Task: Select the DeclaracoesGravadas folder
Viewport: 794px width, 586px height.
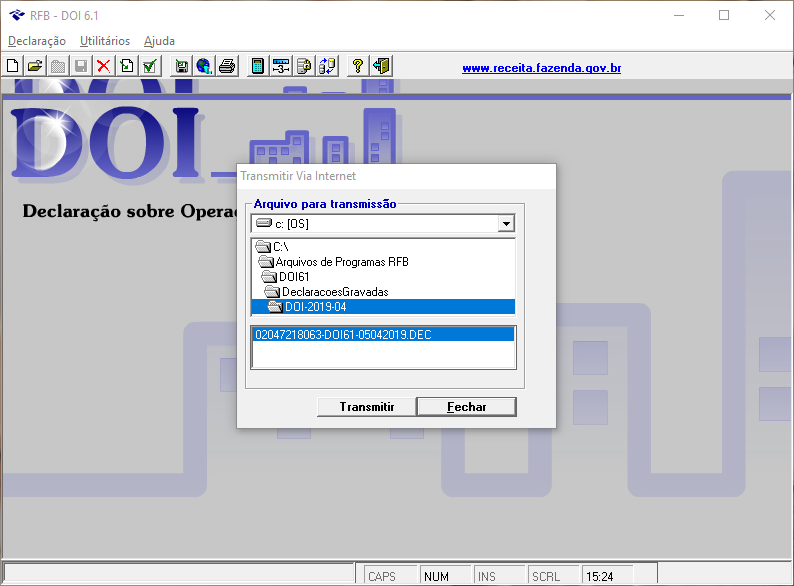Action: 383,292
